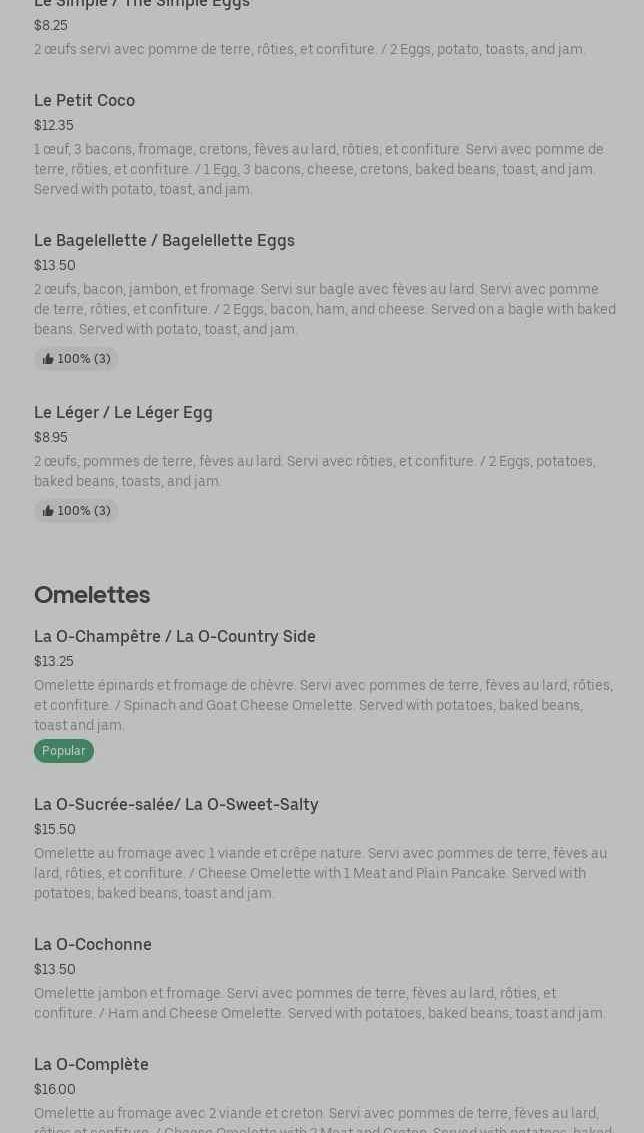Open La O-Sucrée-salée / La O-Sweet-Salty item

click(176, 805)
